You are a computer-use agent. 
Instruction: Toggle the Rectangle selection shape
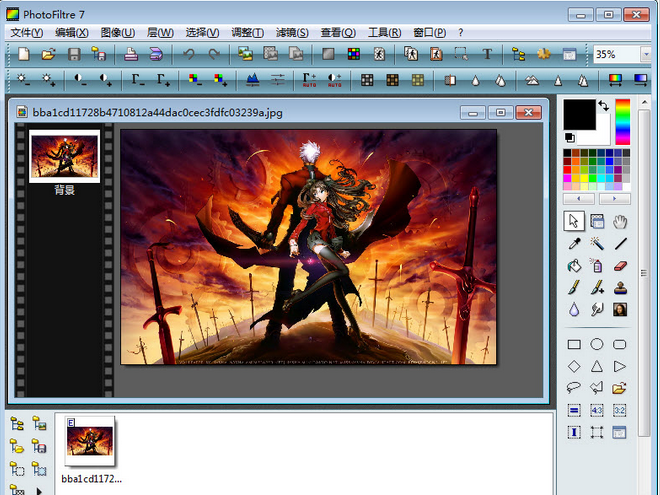(574, 345)
